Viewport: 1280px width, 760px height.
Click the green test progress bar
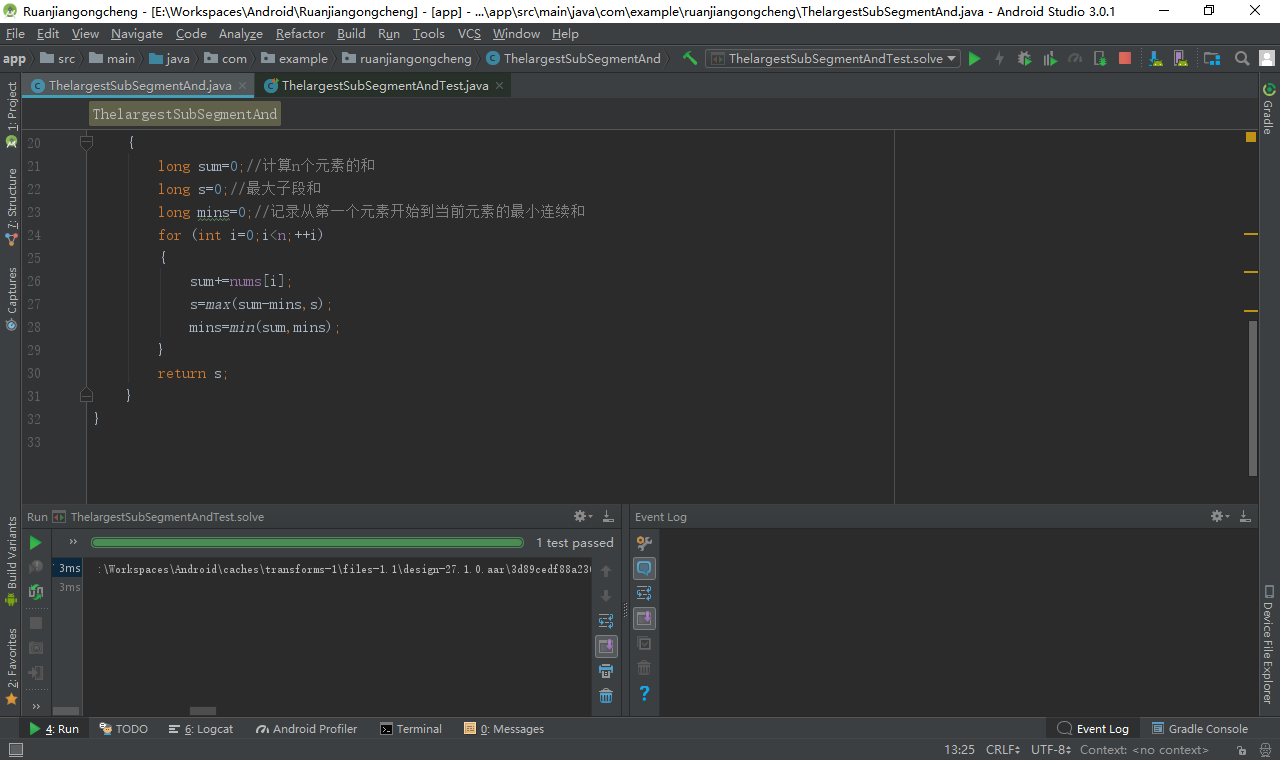(307, 543)
